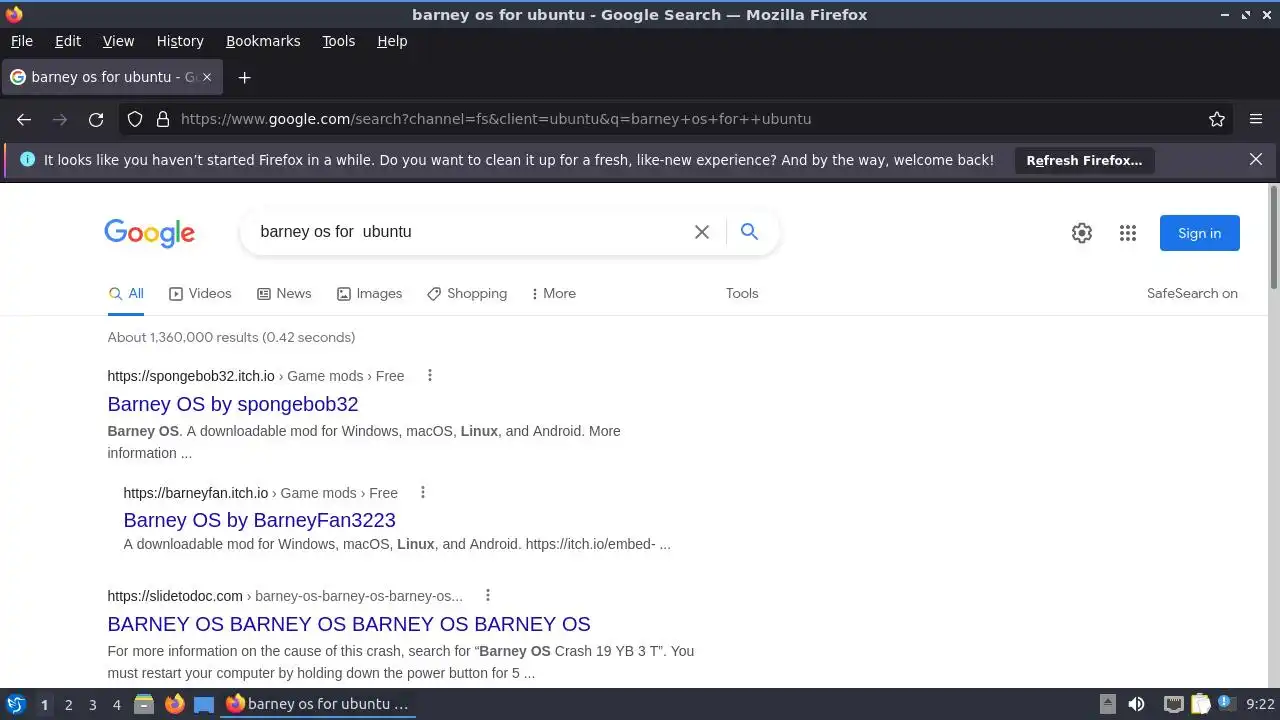The image size is (1280, 720).
Task: Open the application menu in the taskbar
Action: 15,704
